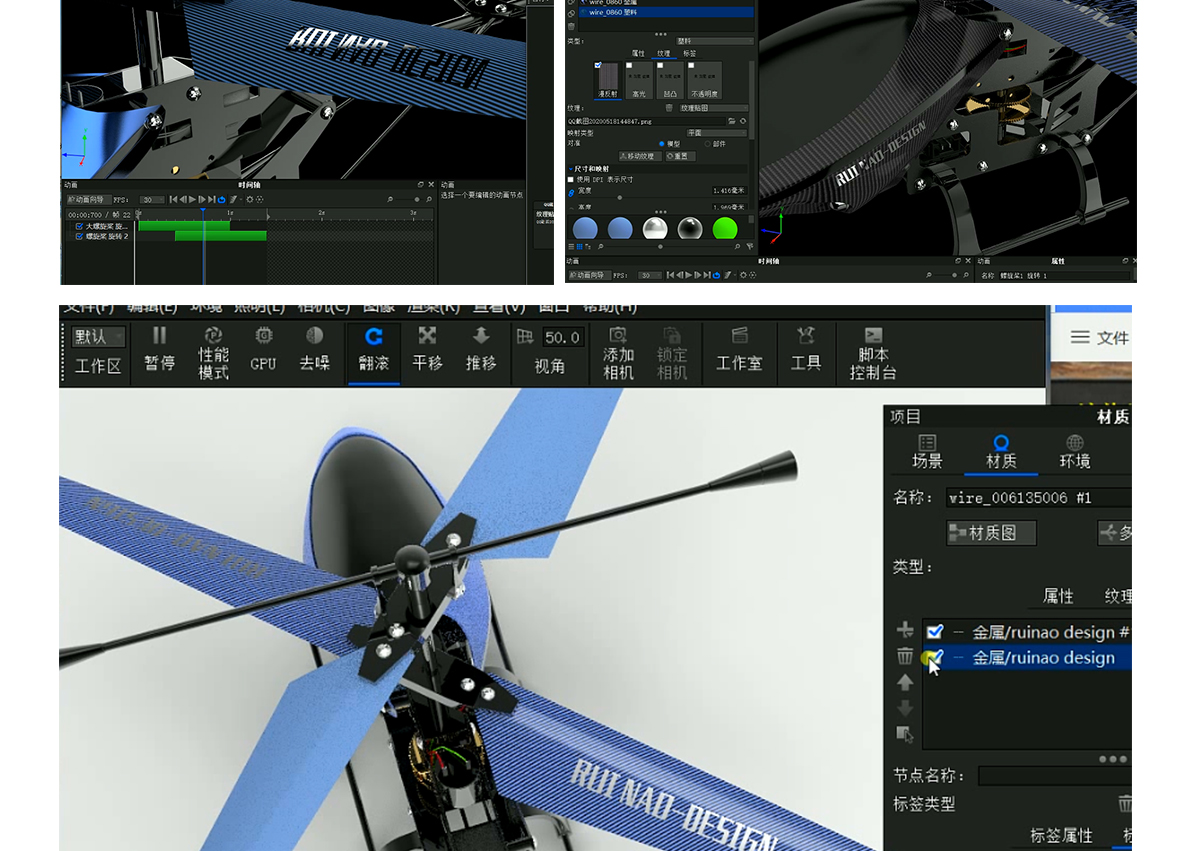Click 视角 field of view icon
This screenshot has width=1200, height=851.
[x=525, y=337]
